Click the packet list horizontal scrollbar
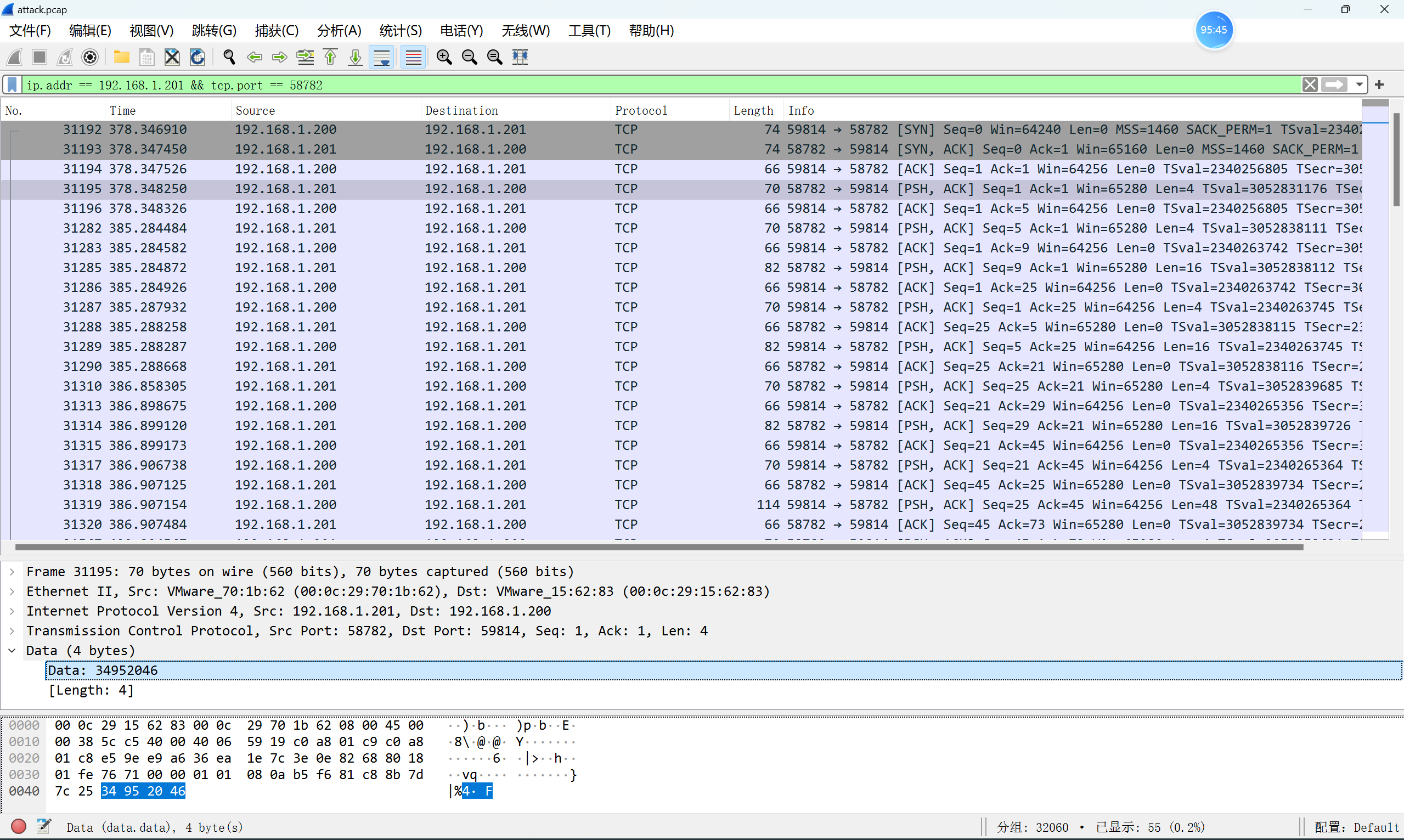 tap(659, 548)
